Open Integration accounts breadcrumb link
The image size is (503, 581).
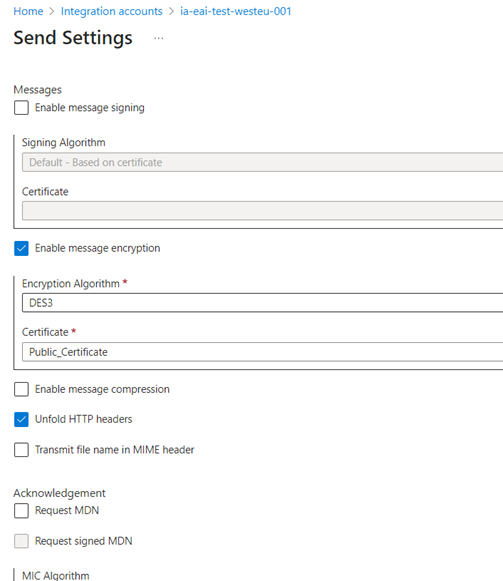click(112, 11)
